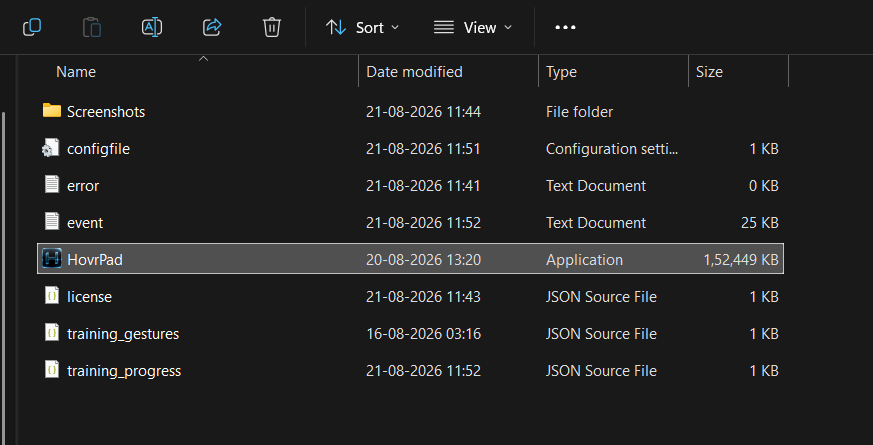Click the error text document icon

(x=52, y=184)
